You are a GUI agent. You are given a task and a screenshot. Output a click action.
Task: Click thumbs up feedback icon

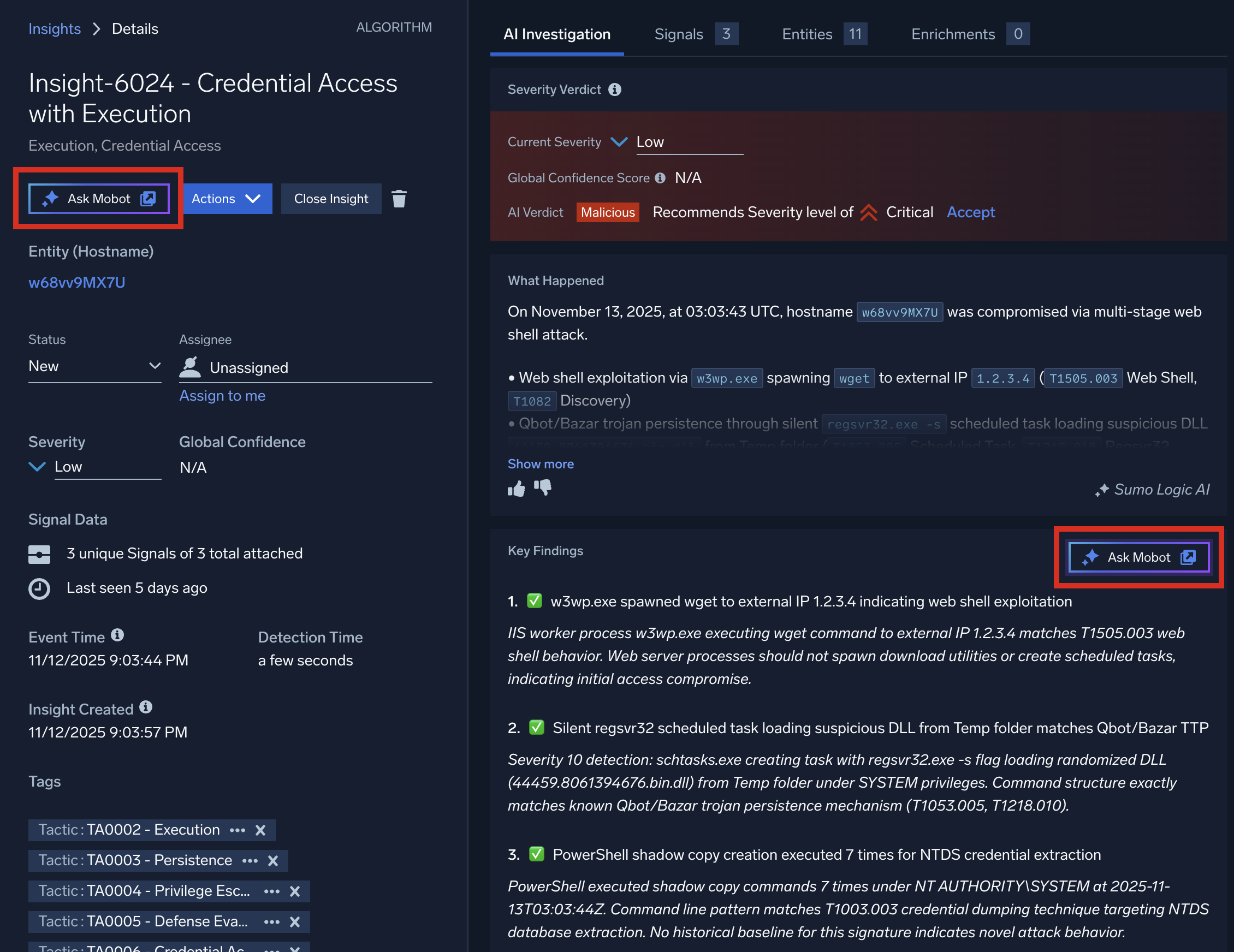click(x=516, y=488)
